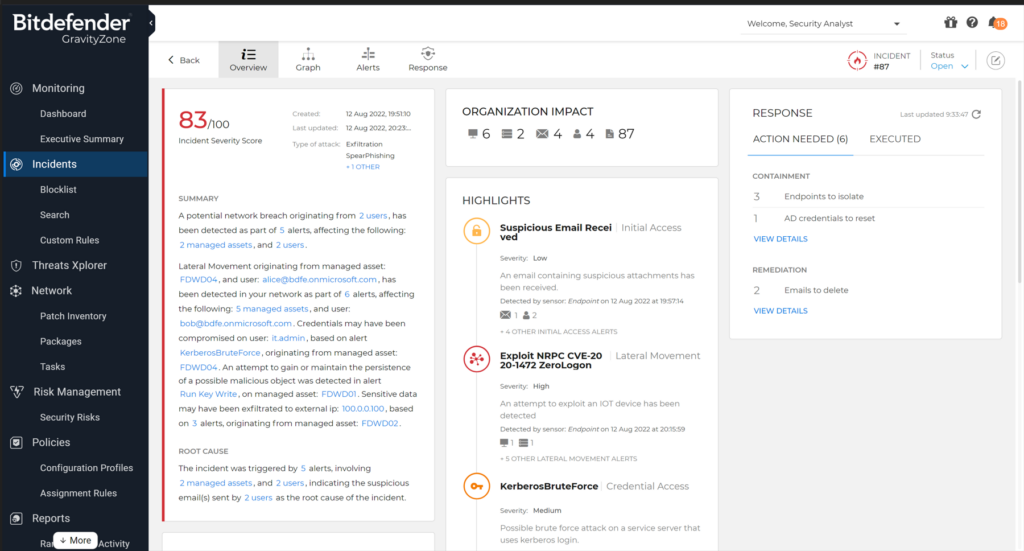Open the help question mark icon

[x=972, y=23]
